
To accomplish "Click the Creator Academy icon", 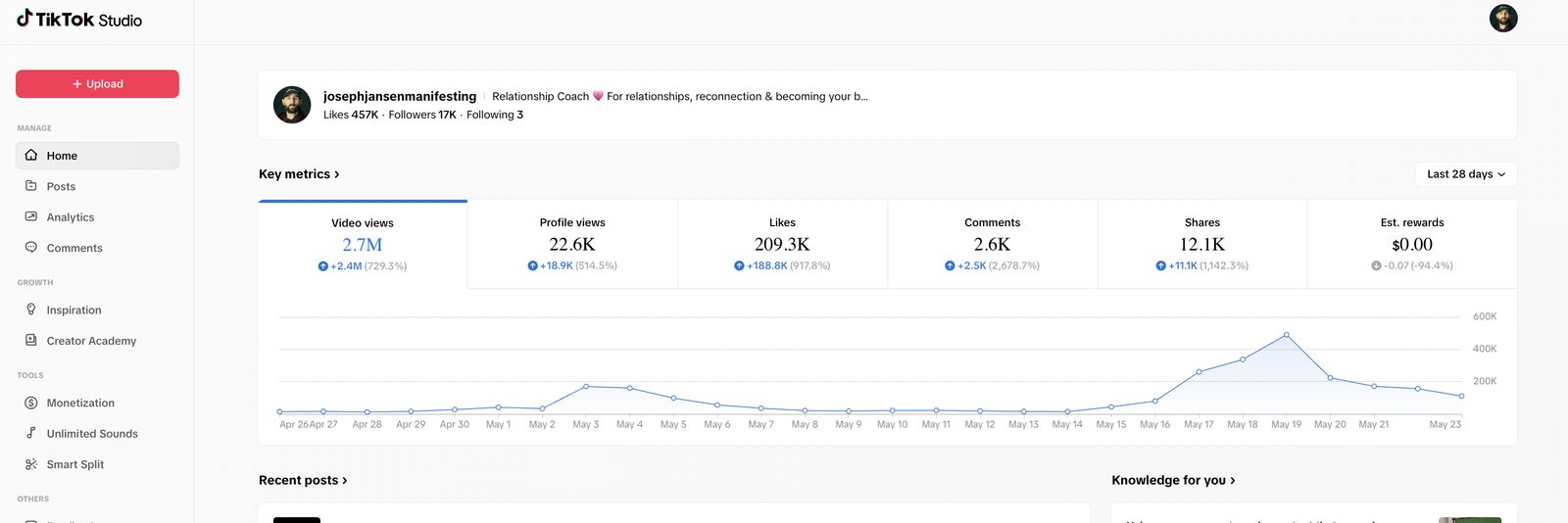I will [31, 341].
